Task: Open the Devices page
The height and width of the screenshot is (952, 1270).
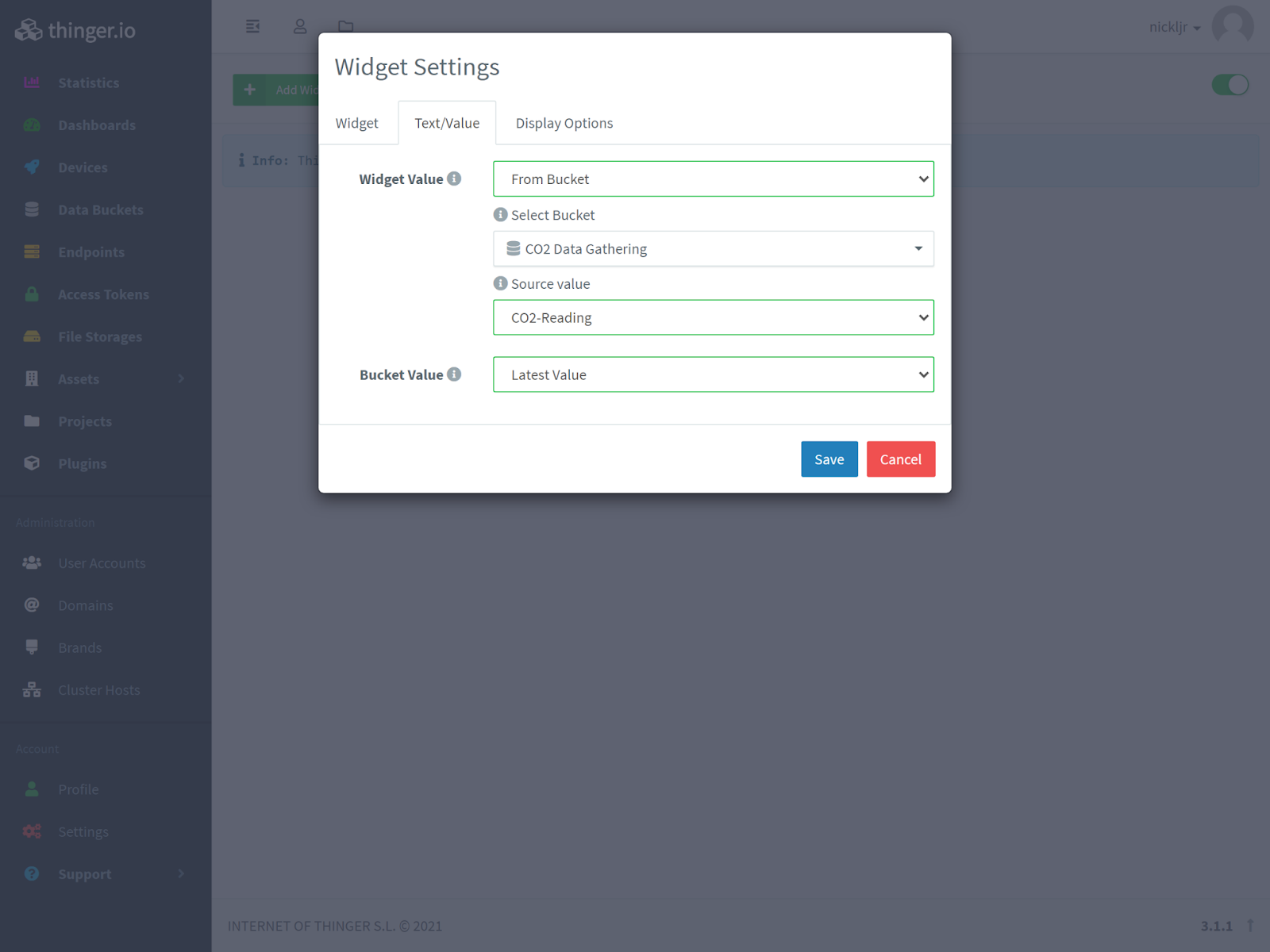Action: point(82,167)
